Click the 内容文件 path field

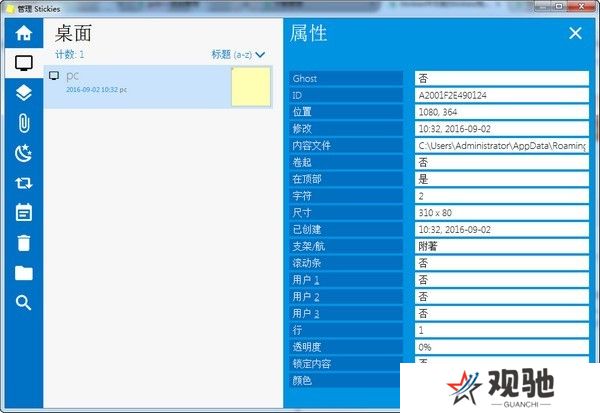(502, 145)
